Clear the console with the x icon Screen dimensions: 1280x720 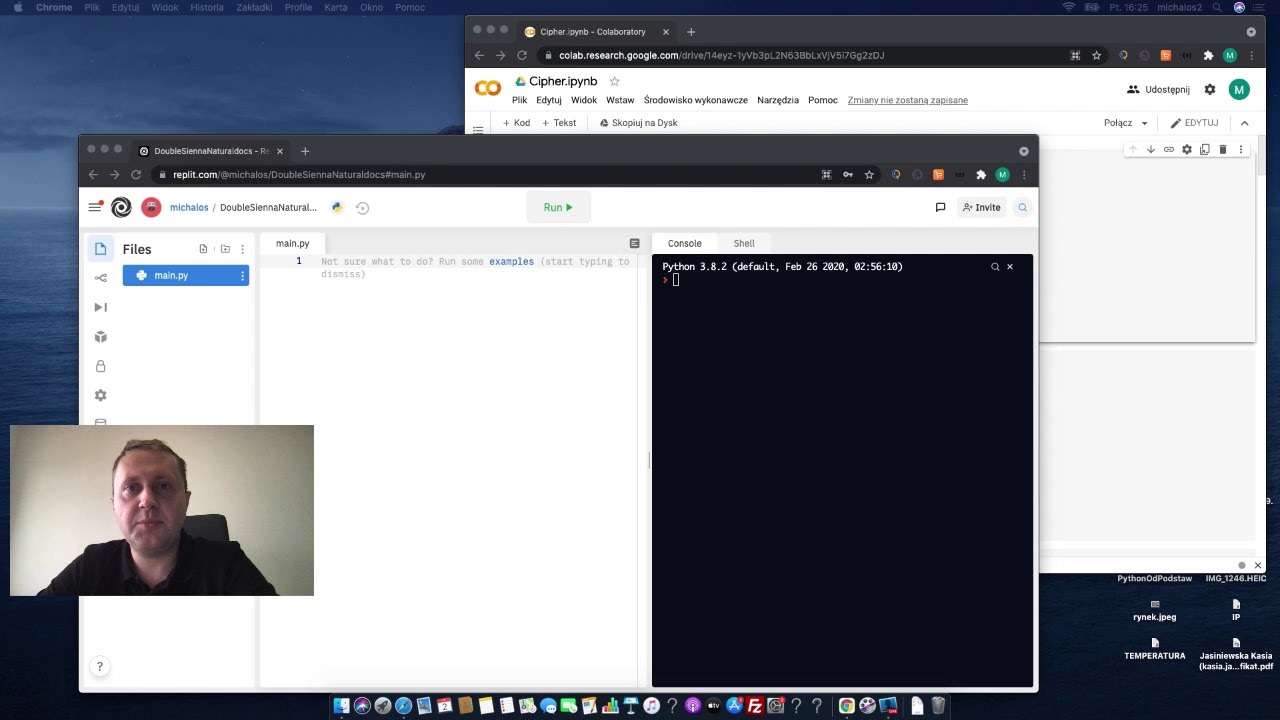(1010, 267)
